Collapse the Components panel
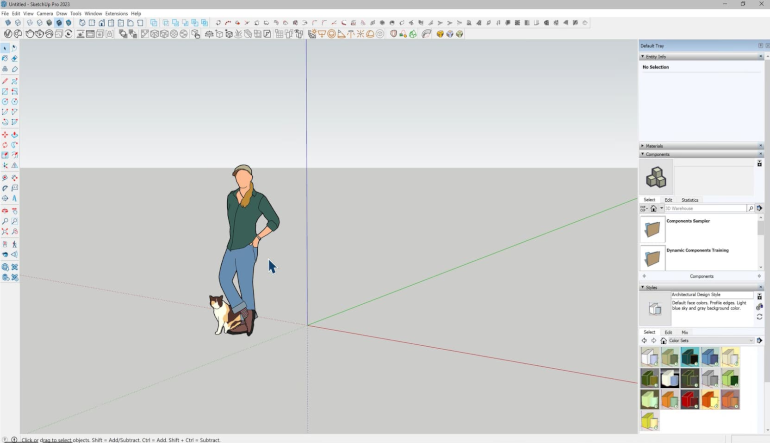The height and width of the screenshot is (443, 770). point(643,154)
